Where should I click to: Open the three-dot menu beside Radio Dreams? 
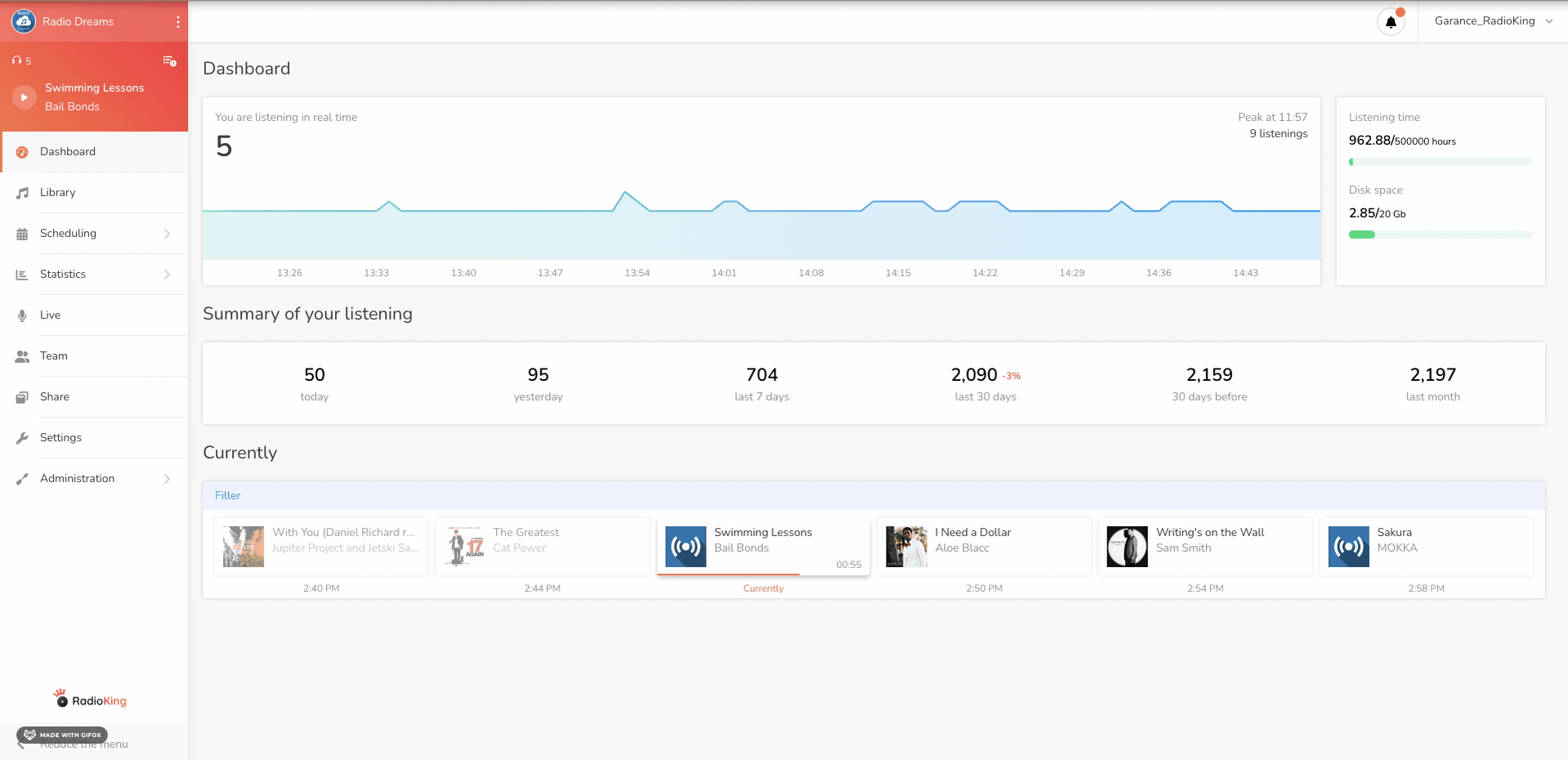click(x=178, y=22)
